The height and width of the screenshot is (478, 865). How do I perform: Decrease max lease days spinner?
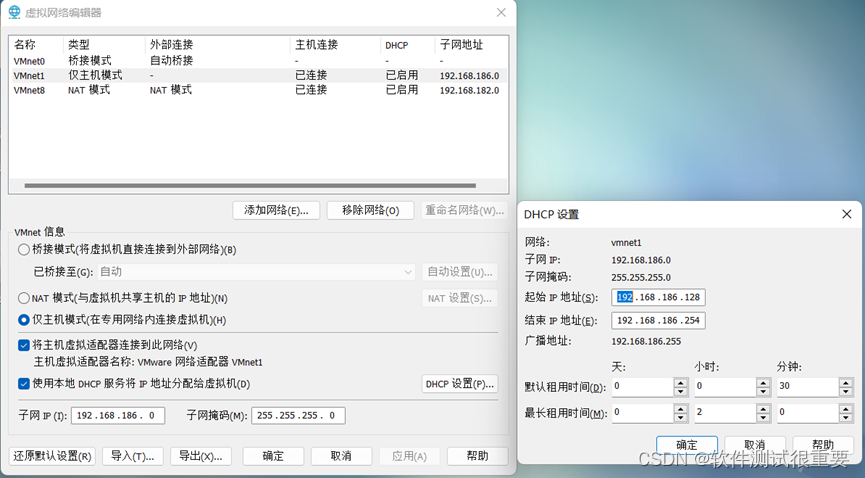[x=681, y=417]
